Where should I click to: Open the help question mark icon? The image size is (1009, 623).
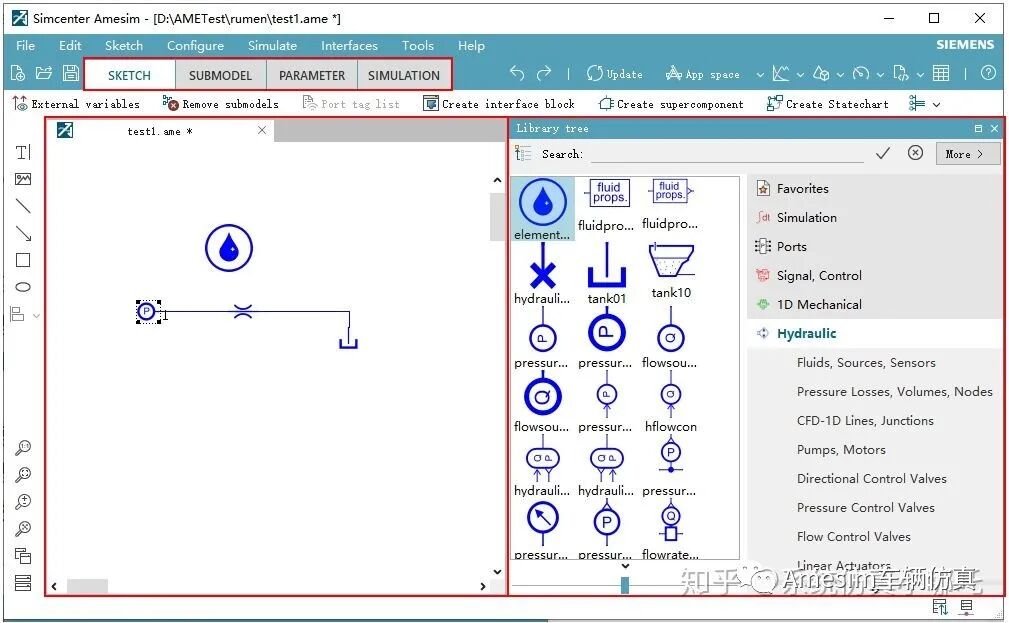click(988, 73)
